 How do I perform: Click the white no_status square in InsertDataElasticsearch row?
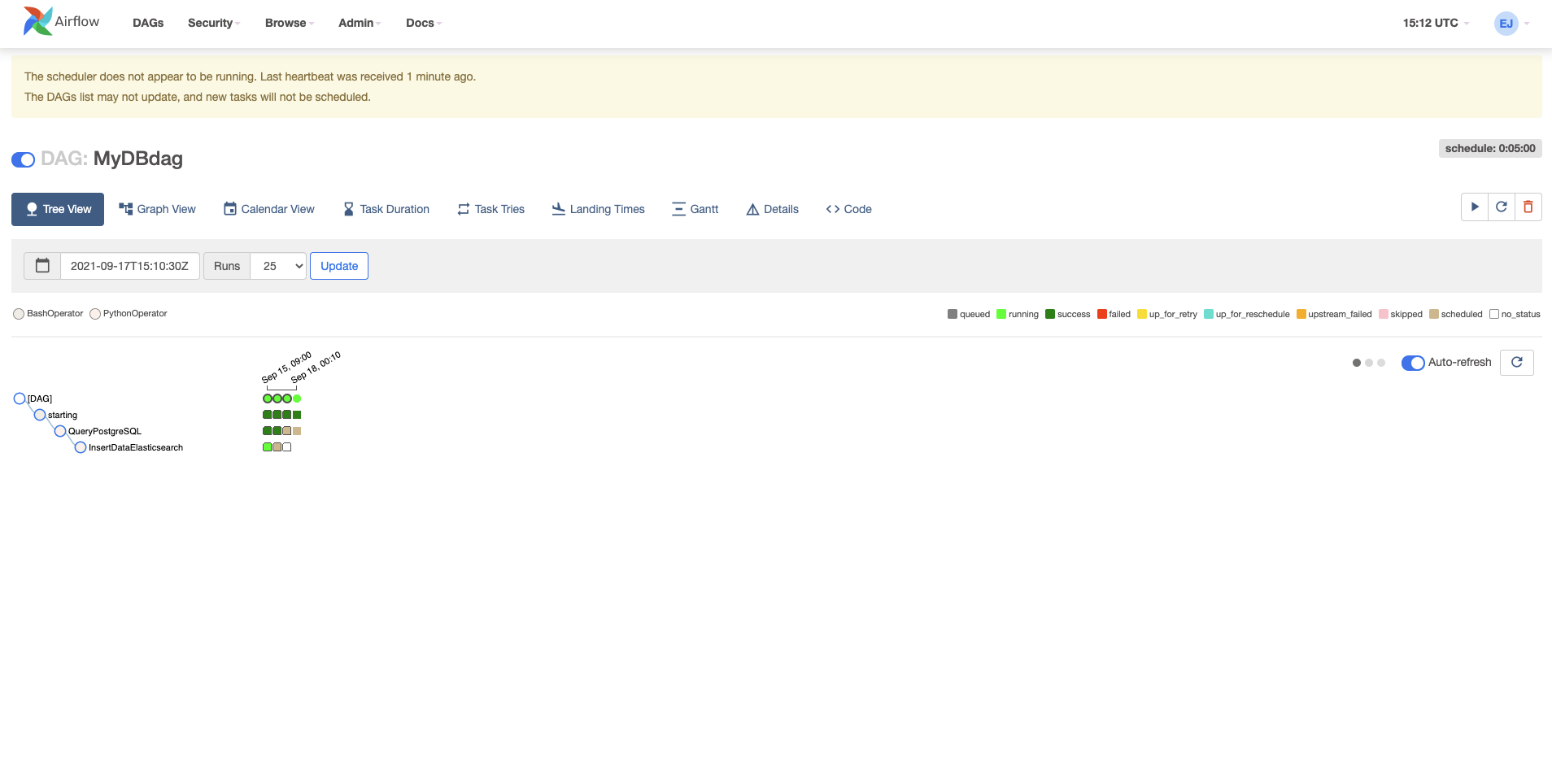pos(287,447)
